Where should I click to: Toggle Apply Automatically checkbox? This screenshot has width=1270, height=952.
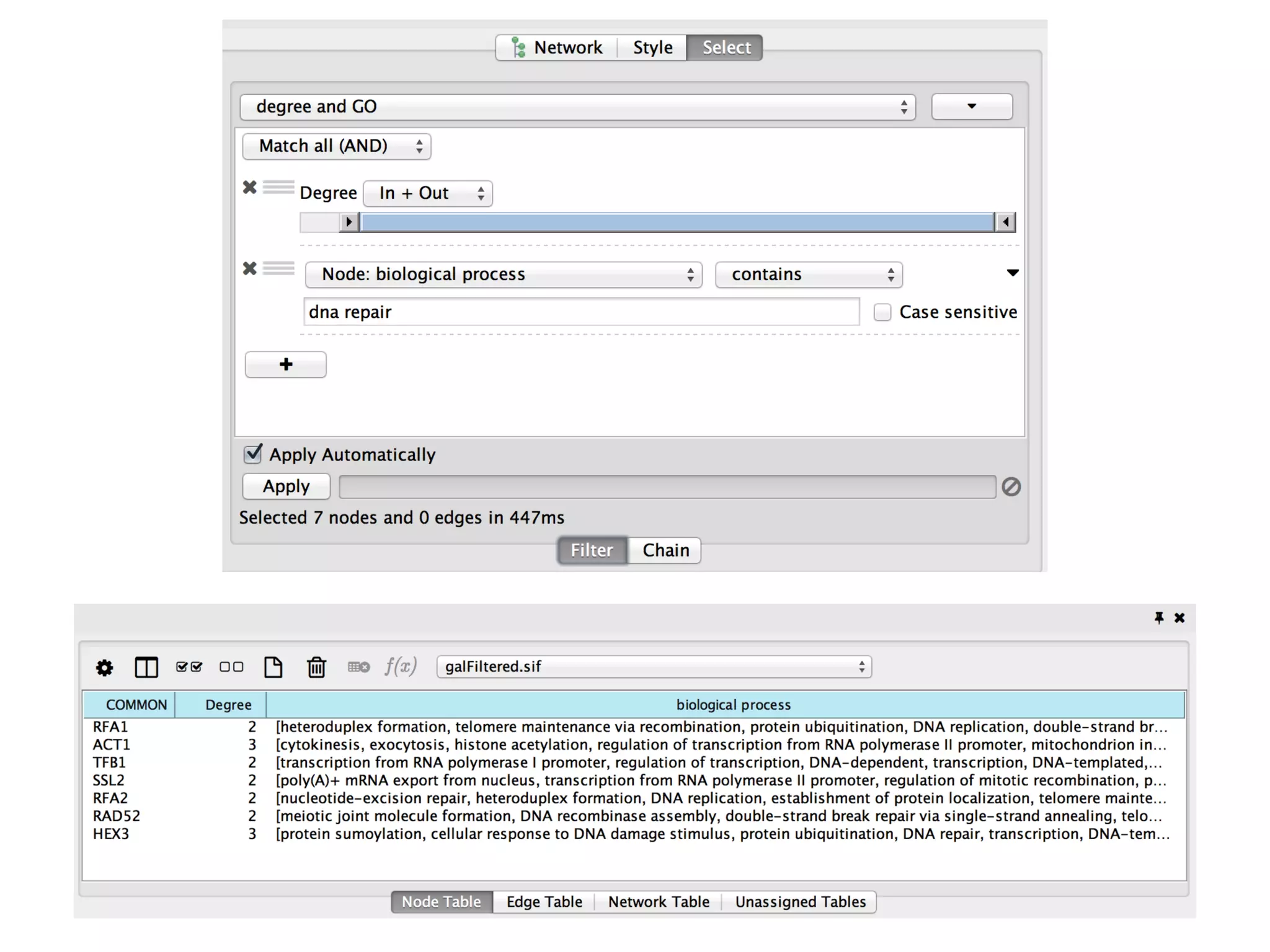[252, 454]
